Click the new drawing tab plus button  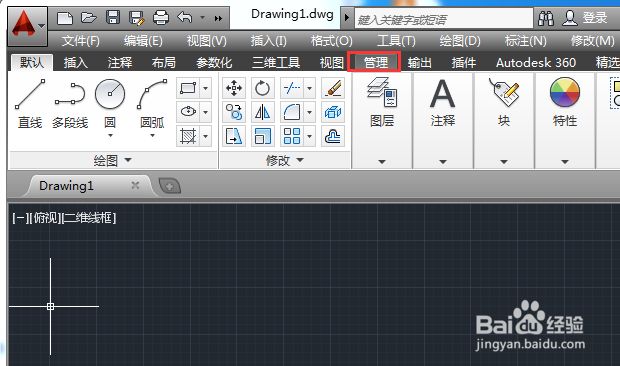pyautogui.click(x=170, y=186)
